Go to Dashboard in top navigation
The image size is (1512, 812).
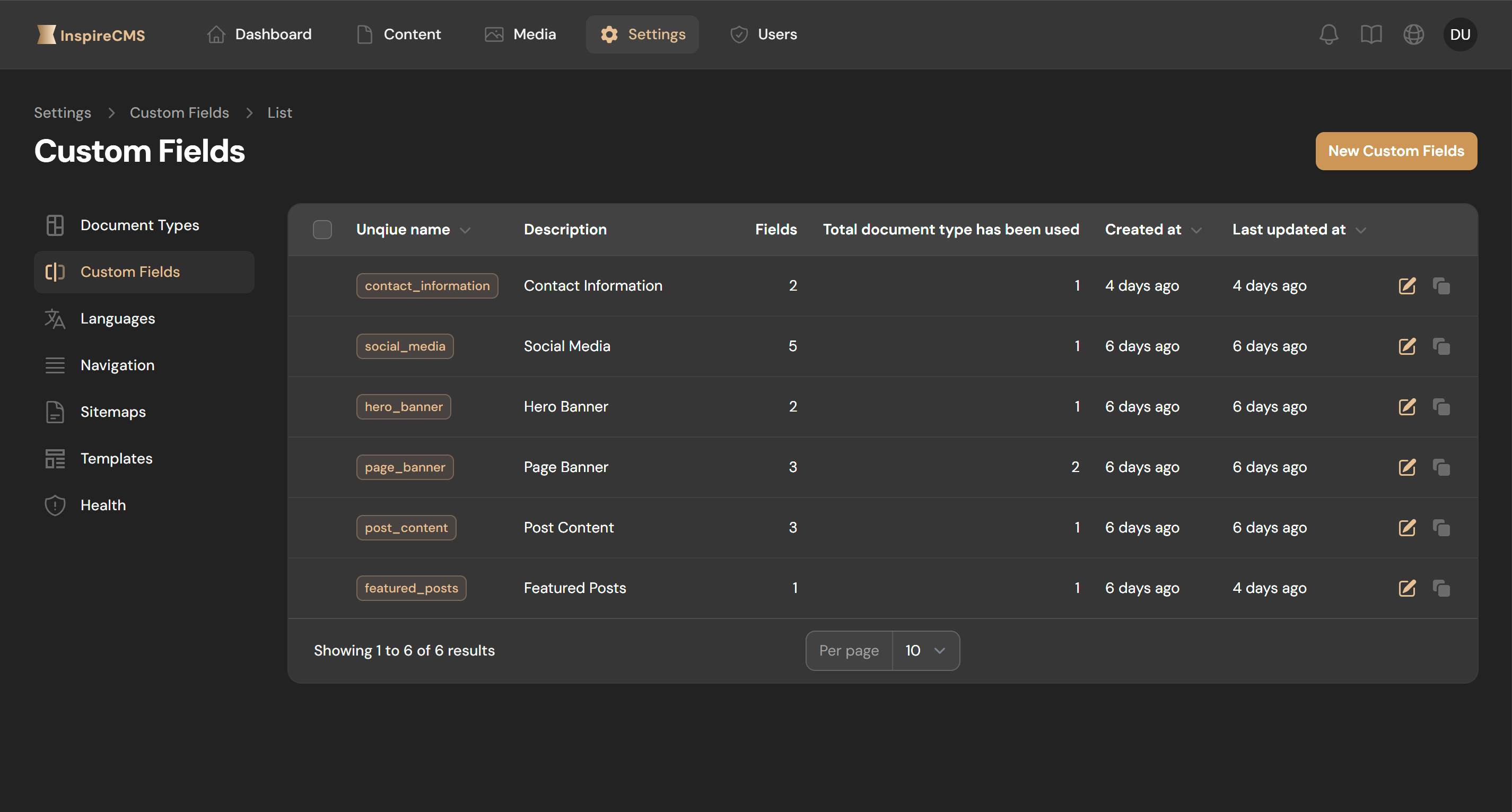(259, 34)
